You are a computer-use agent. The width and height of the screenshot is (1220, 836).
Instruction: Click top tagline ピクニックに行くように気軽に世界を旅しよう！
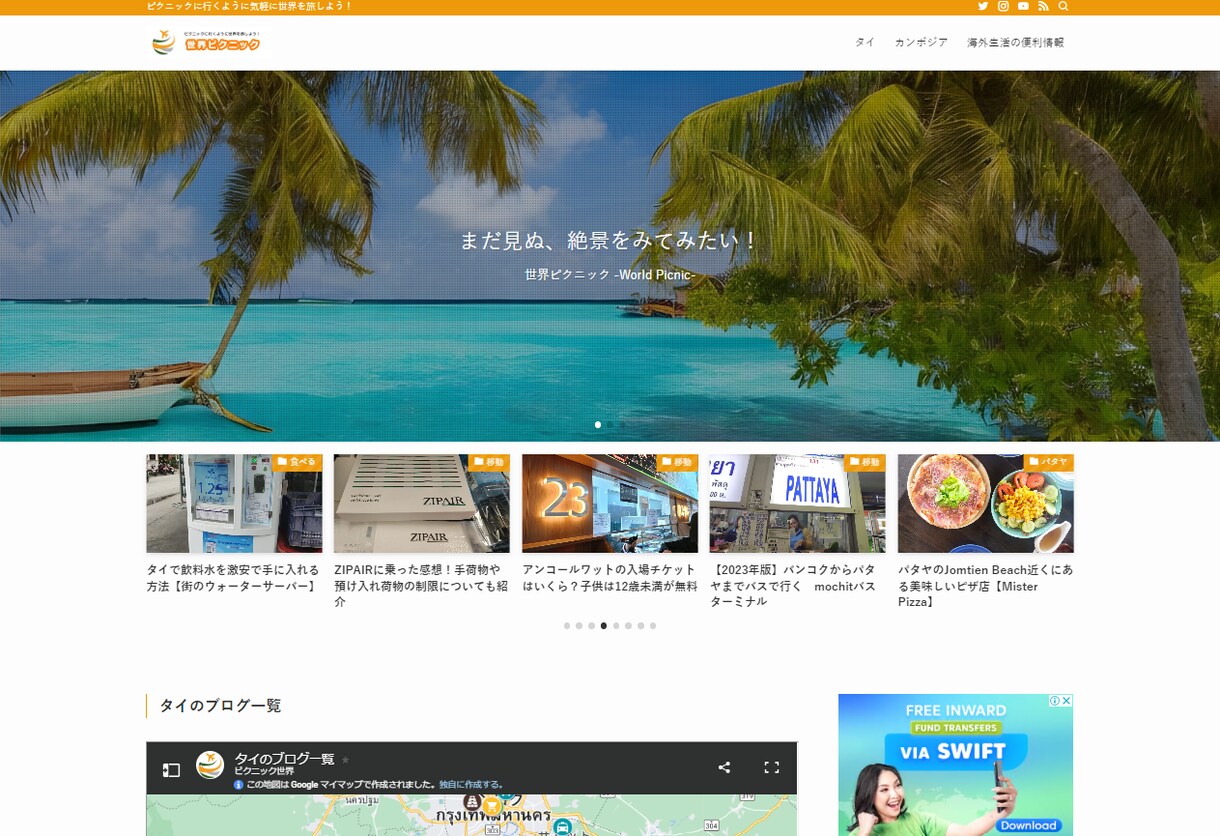(x=250, y=6)
